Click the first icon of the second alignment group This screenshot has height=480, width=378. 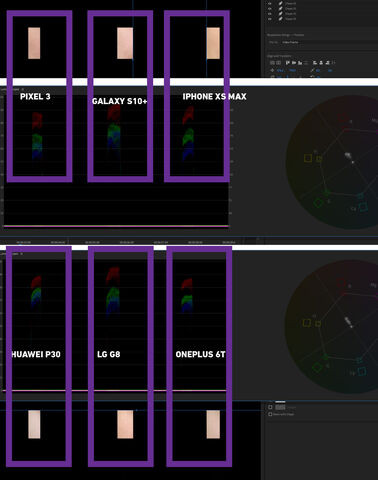(x=315, y=63)
